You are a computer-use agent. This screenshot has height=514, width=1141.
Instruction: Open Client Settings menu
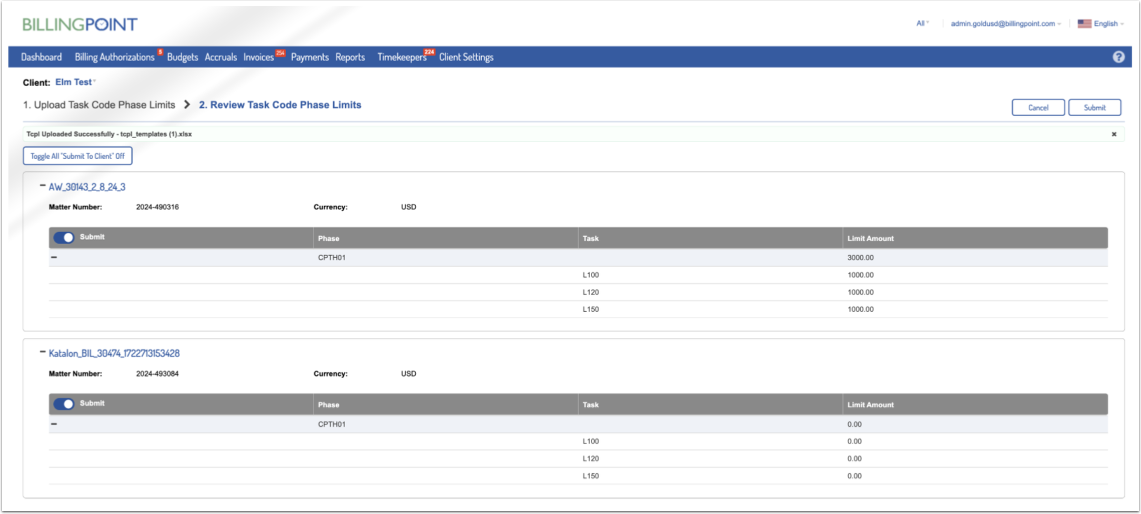point(466,57)
